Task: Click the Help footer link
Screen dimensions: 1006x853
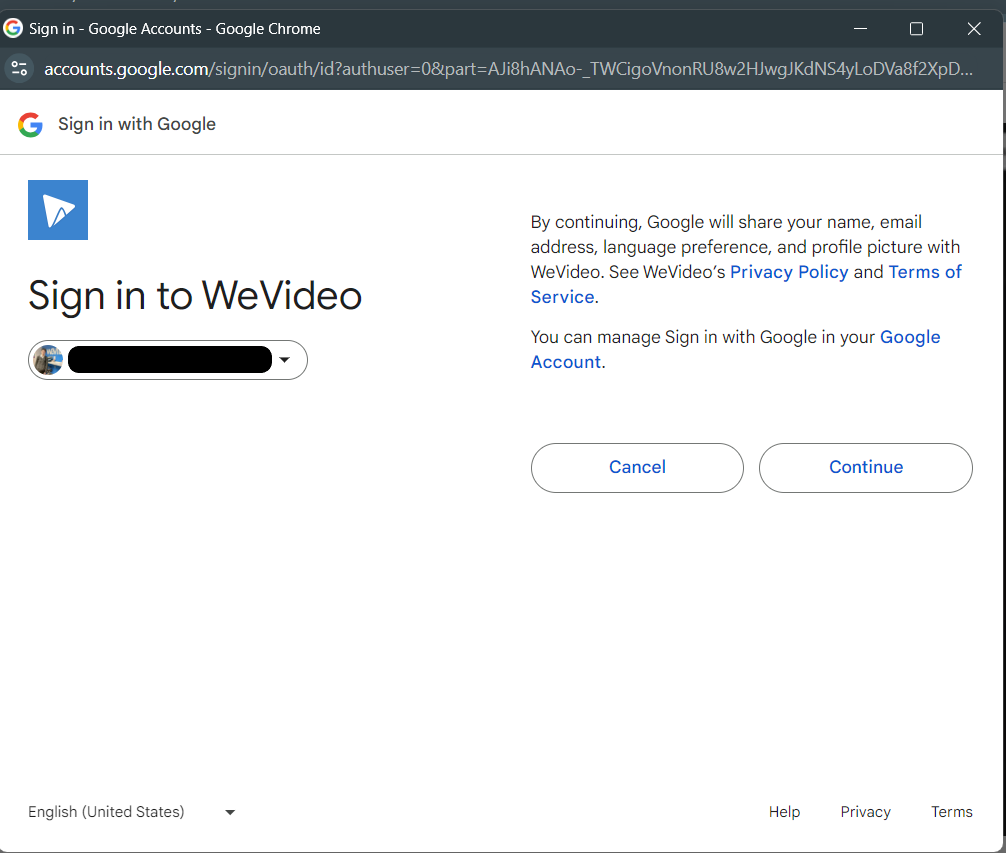Action: point(784,812)
